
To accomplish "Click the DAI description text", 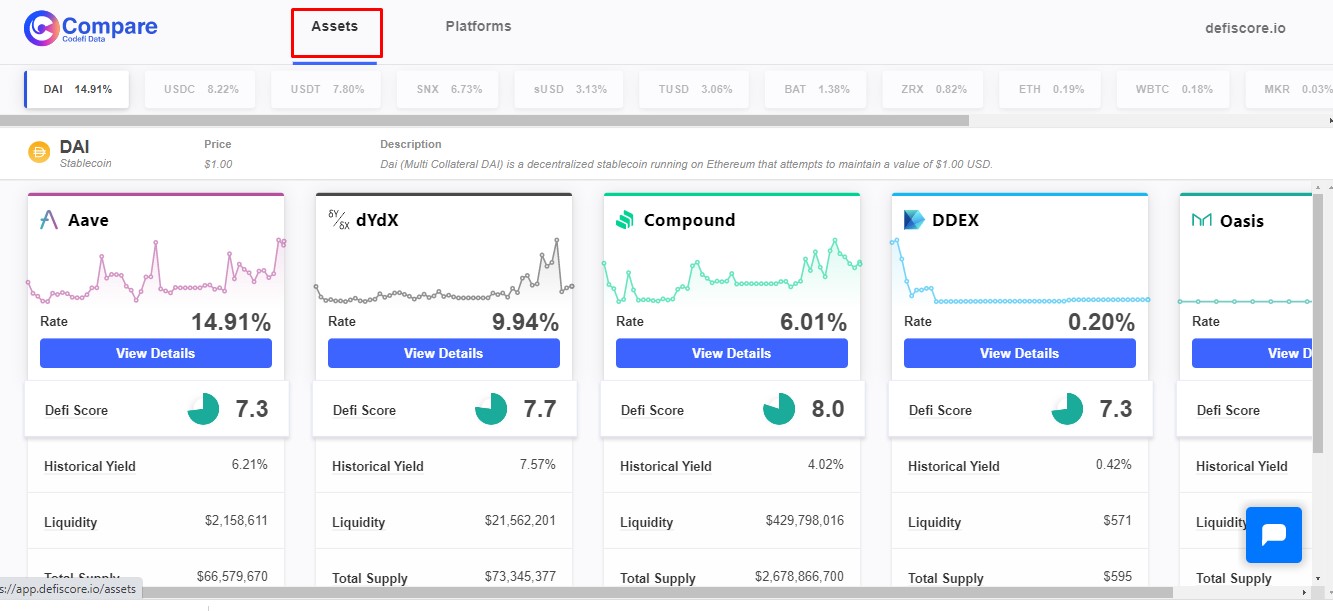I will pos(686,164).
